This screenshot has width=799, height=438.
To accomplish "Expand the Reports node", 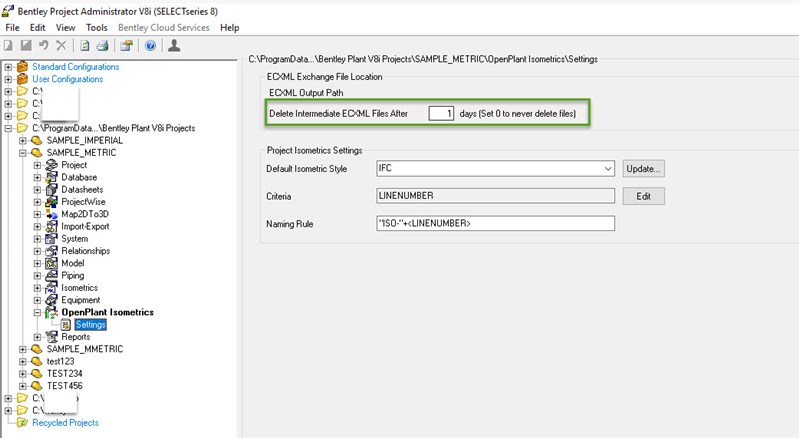I will pos(37,337).
